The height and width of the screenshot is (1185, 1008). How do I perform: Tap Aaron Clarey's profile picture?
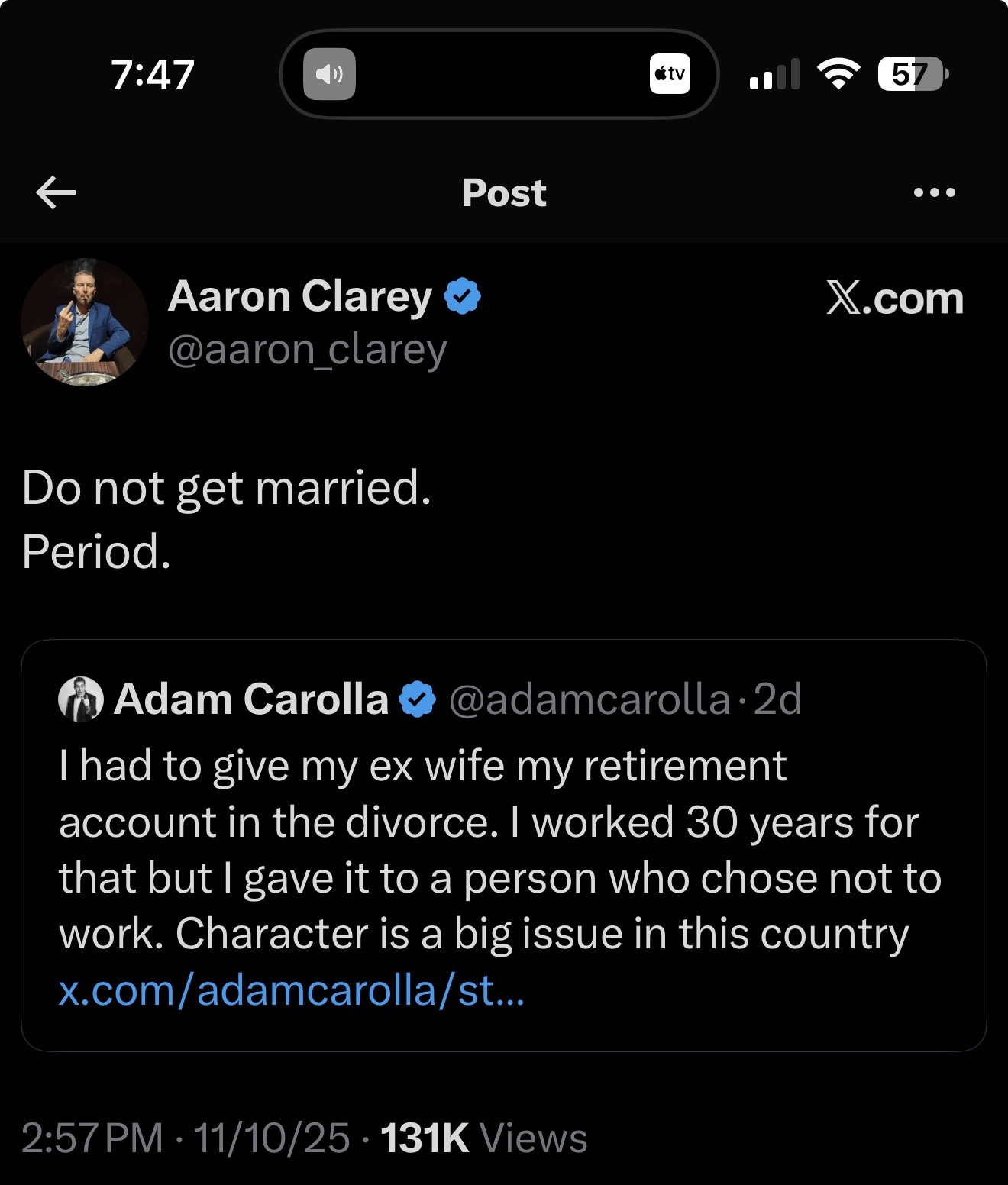pyautogui.click(x=85, y=322)
